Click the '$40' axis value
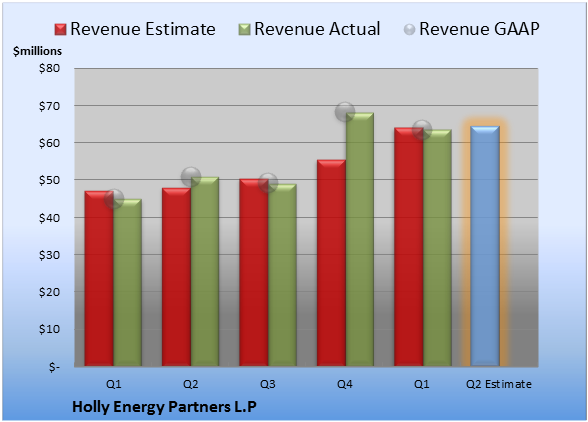Screen dimensions: 588x422 tap(49, 218)
